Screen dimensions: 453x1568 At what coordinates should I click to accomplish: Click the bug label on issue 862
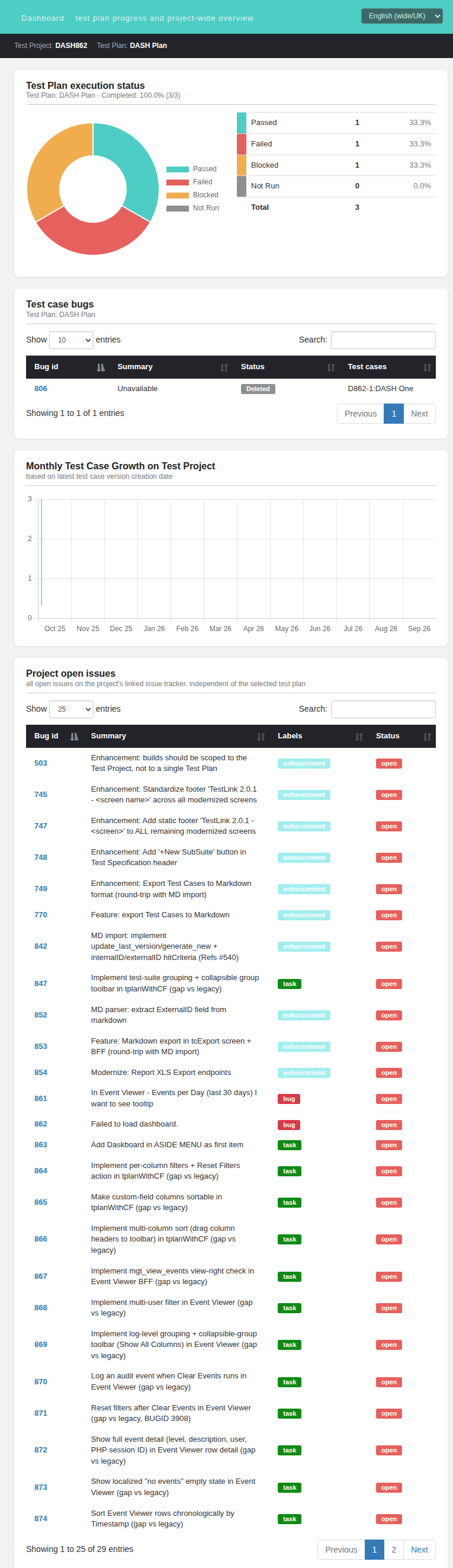pyautogui.click(x=289, y=1125)
